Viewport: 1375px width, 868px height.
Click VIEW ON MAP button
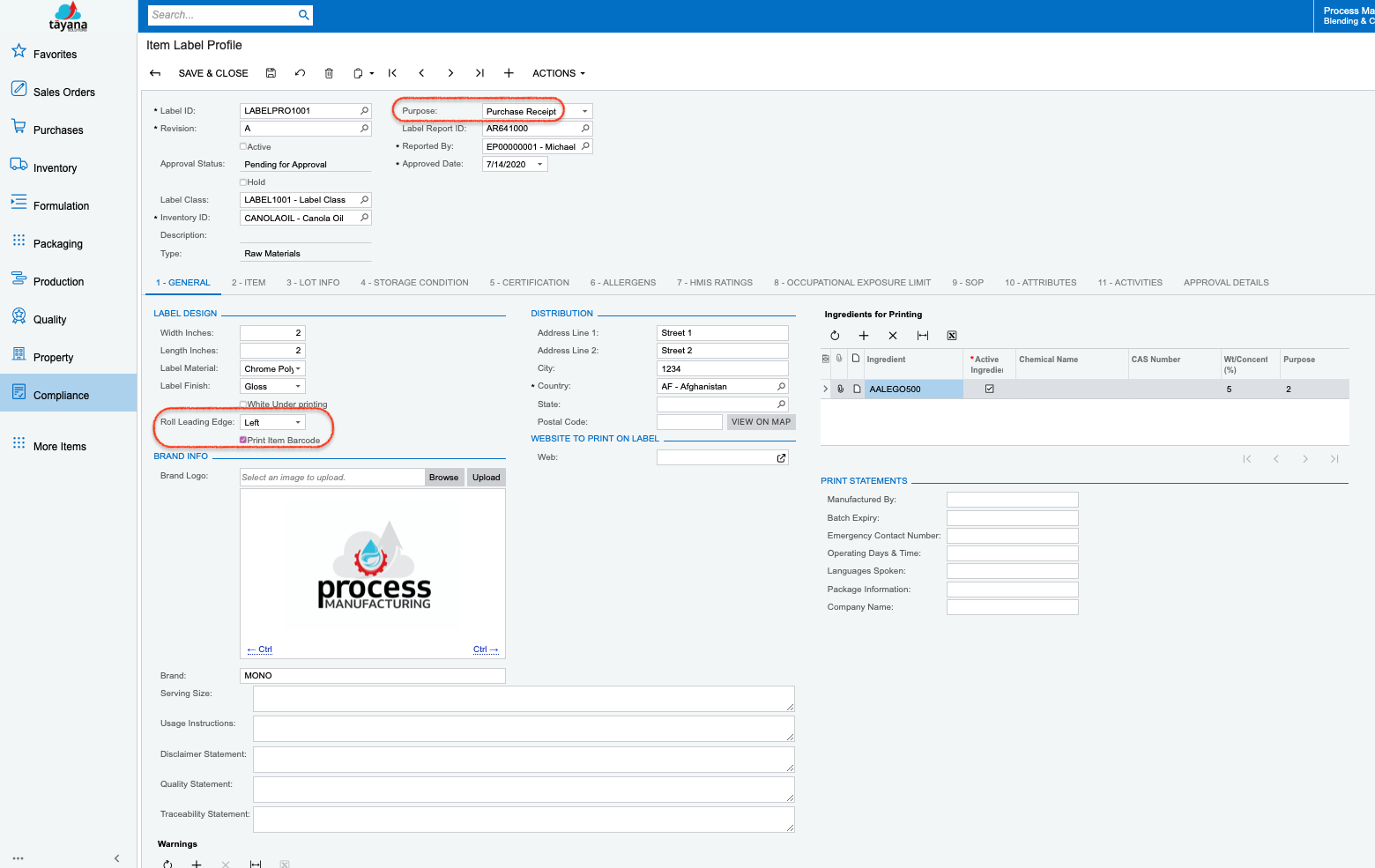click(x=762, y=422)
